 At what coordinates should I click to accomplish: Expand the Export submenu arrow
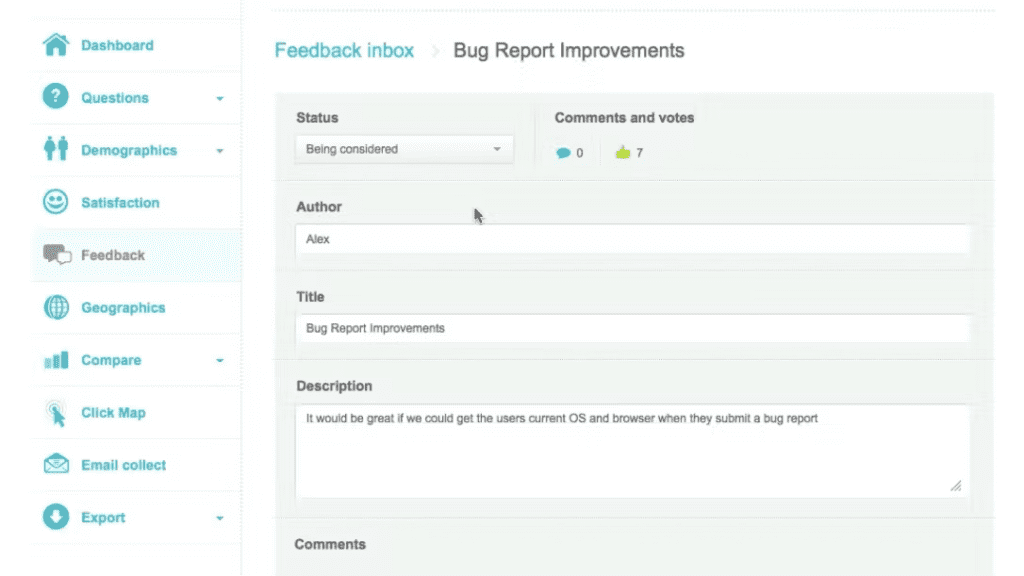(220, 519)
